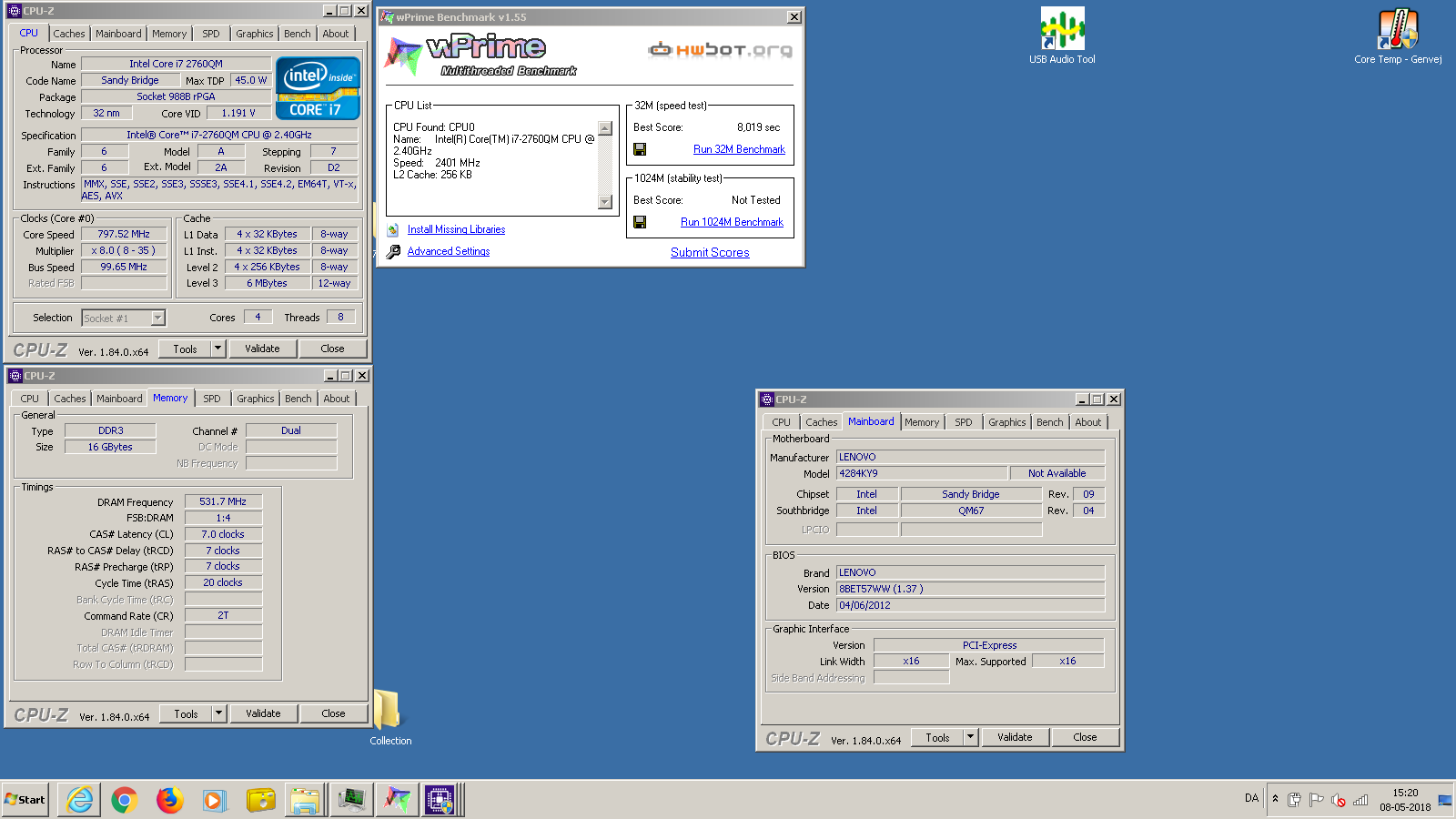This screenshot has width=1456, height=819.
Task: Click Close button in Mainboard-tab CPU-Z window
Action: point(1085,737)
